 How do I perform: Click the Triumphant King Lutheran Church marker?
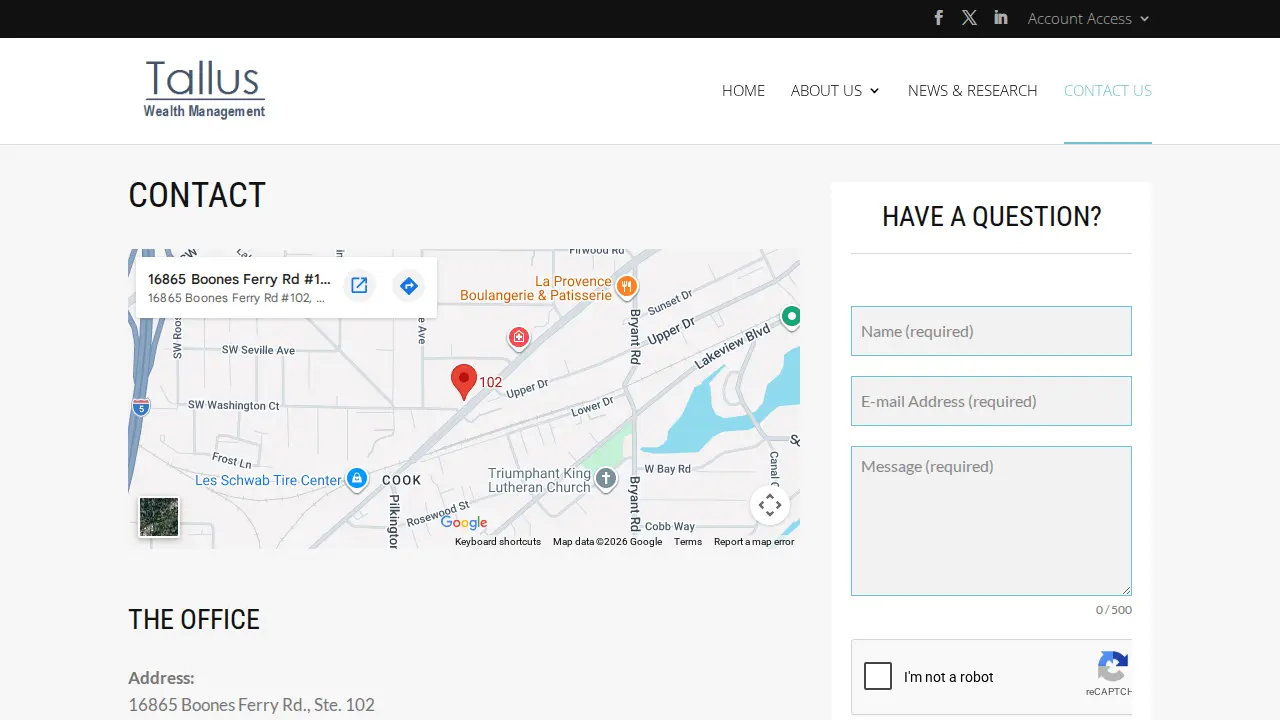(606, 479)
